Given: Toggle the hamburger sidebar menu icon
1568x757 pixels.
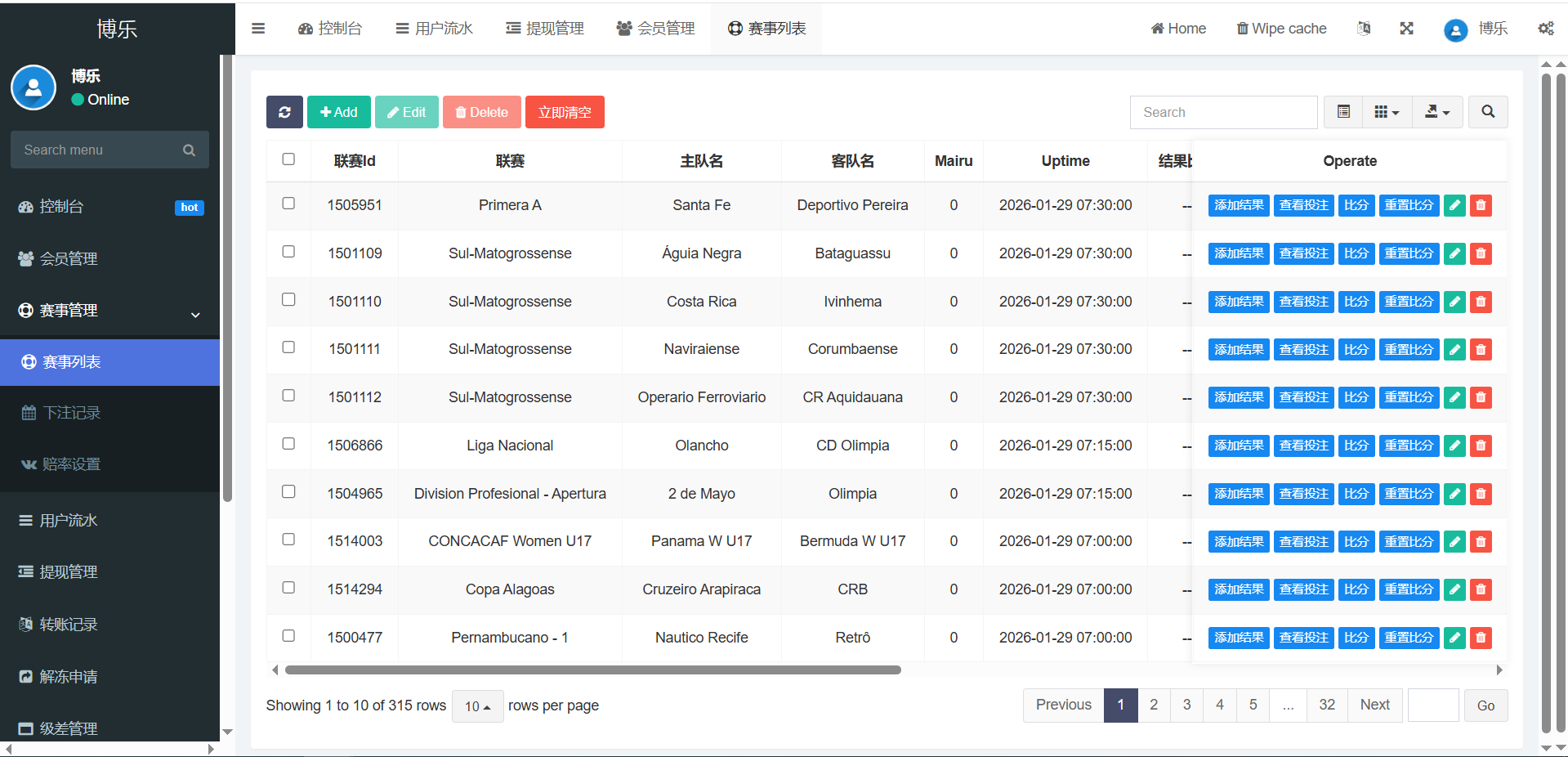Looking at the screenshot, I should pyautogui.click(x=258, y=29).
